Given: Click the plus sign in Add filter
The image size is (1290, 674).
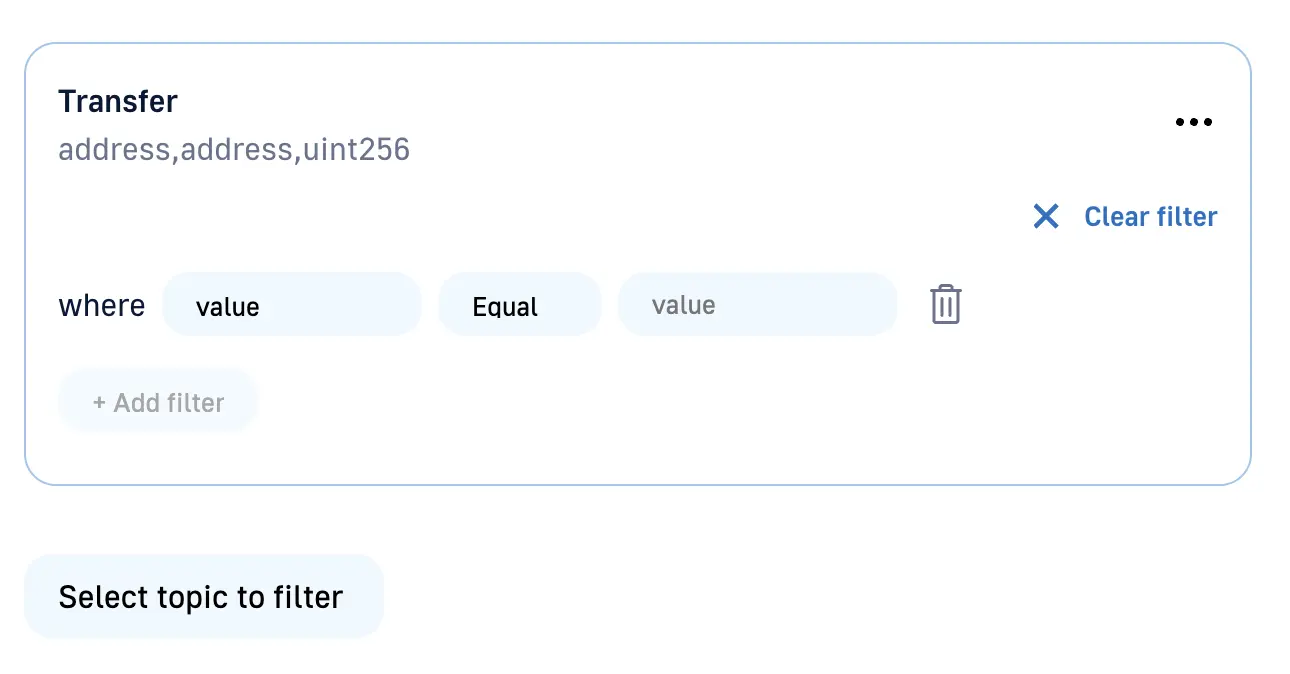Looking at the screenshot, I should pyautogui.click(x=99, y=403).
